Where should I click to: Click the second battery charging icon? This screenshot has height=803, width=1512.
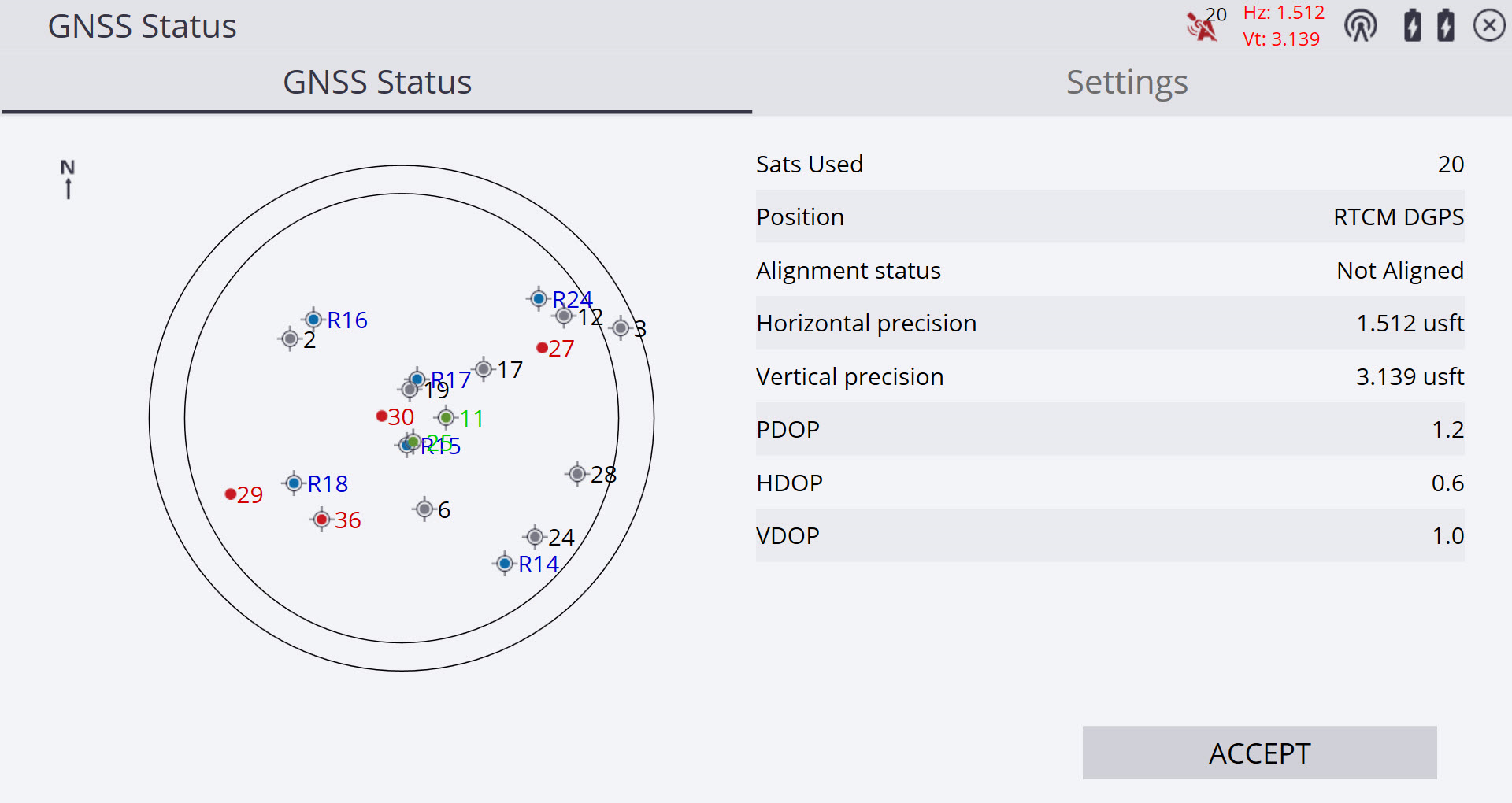[1446, 25]
